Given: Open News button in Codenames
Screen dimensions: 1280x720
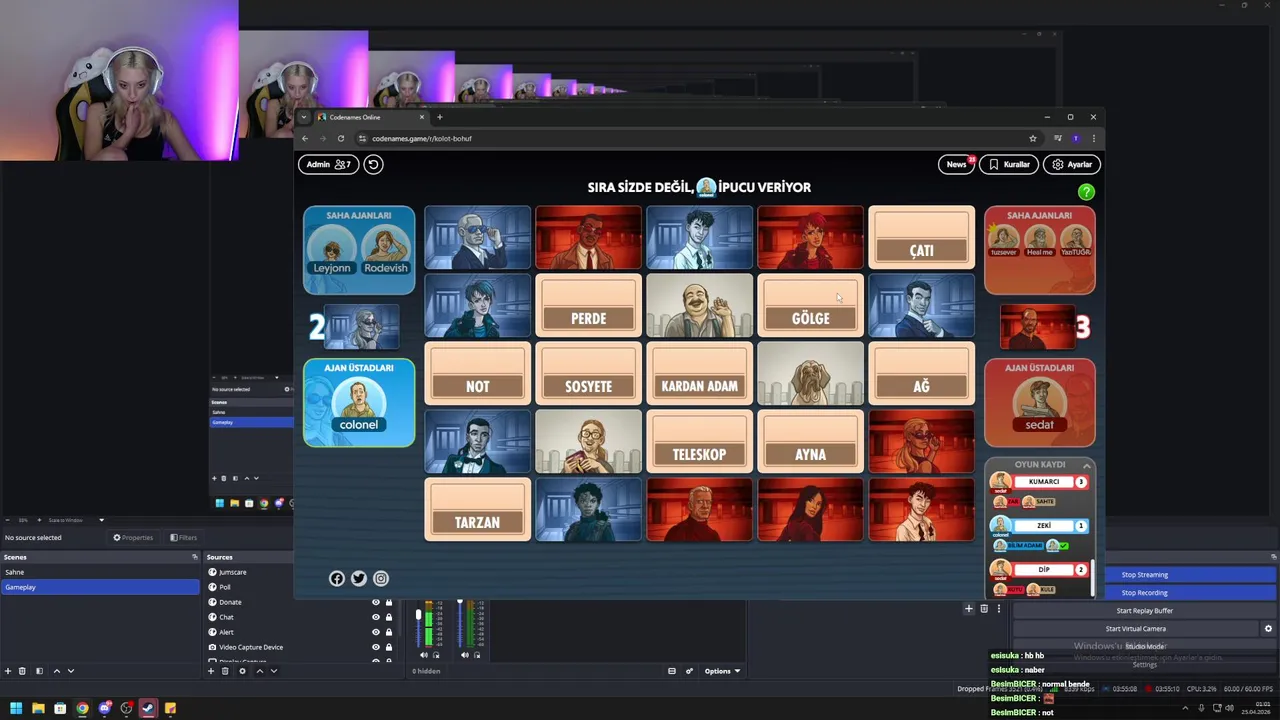Looking at the screenshot, I should tap(957, 164).
